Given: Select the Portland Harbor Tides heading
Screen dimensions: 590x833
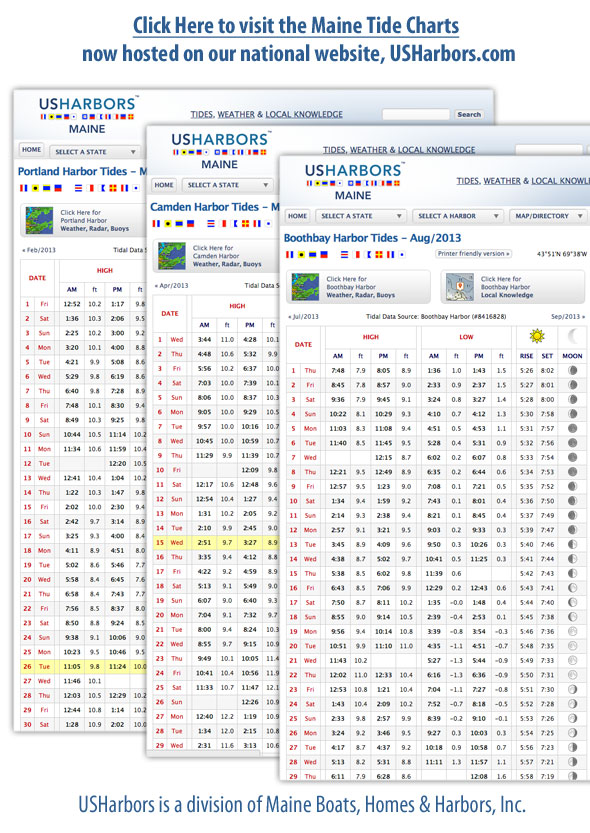Looking at the screenshot, I should pyautogui.click(x=82, y=172).
